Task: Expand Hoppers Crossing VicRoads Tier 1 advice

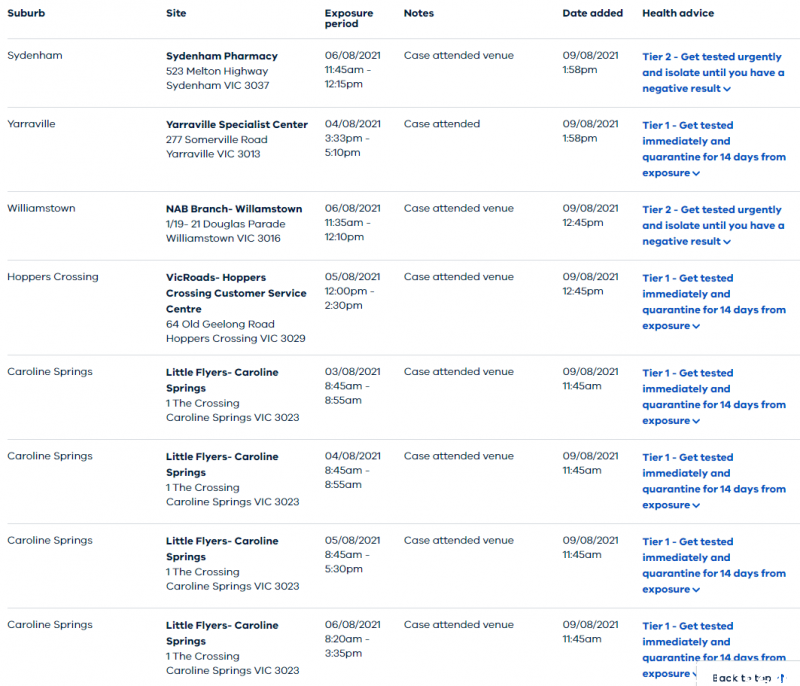Action: pos(696,326)
